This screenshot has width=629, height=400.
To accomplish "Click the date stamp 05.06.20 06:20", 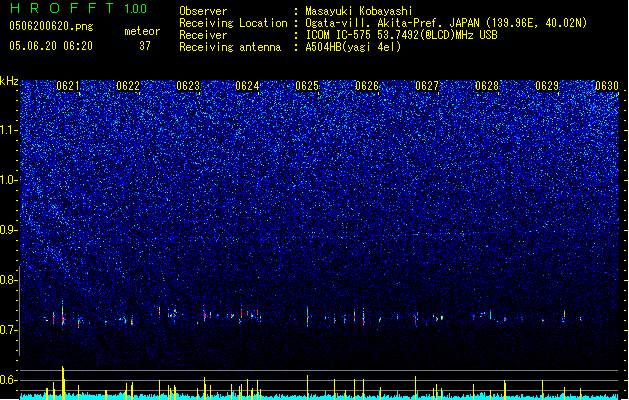I will 51,46.
